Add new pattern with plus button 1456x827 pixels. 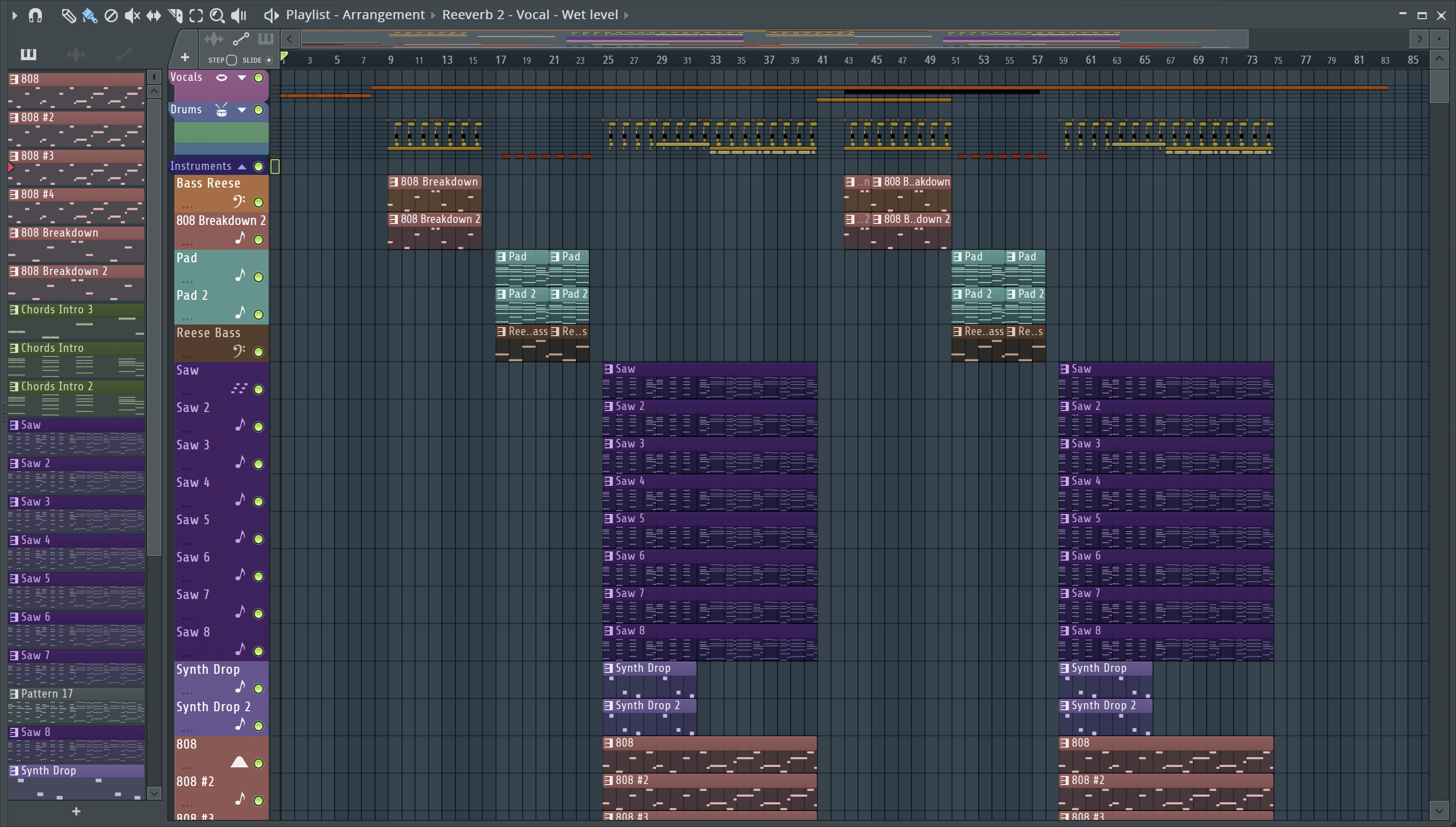pyautogui.click(x=76, y=812)
